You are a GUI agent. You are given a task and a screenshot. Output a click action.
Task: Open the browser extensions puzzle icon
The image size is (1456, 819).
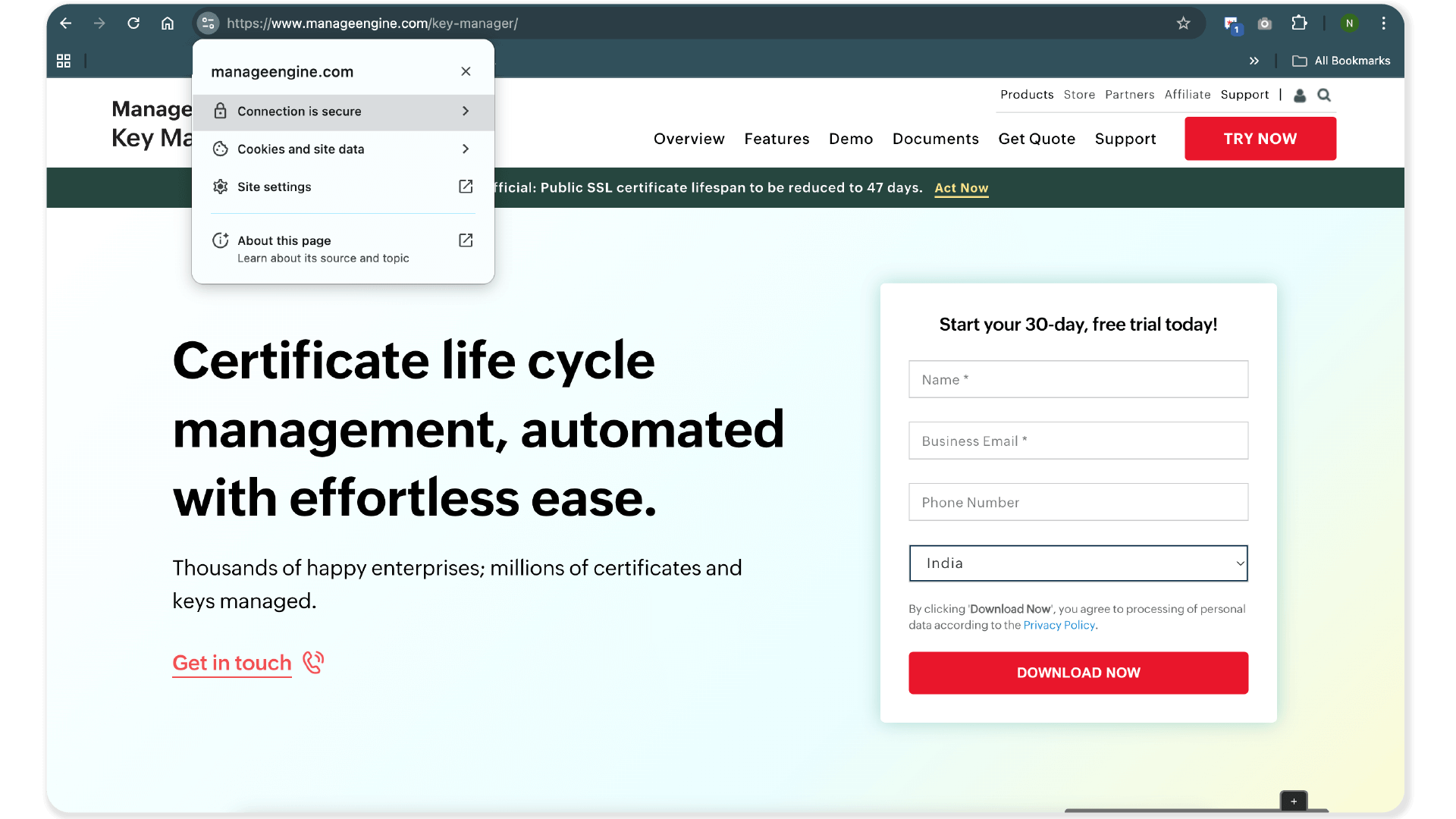pyautogui.click(x=1299, y=24)
